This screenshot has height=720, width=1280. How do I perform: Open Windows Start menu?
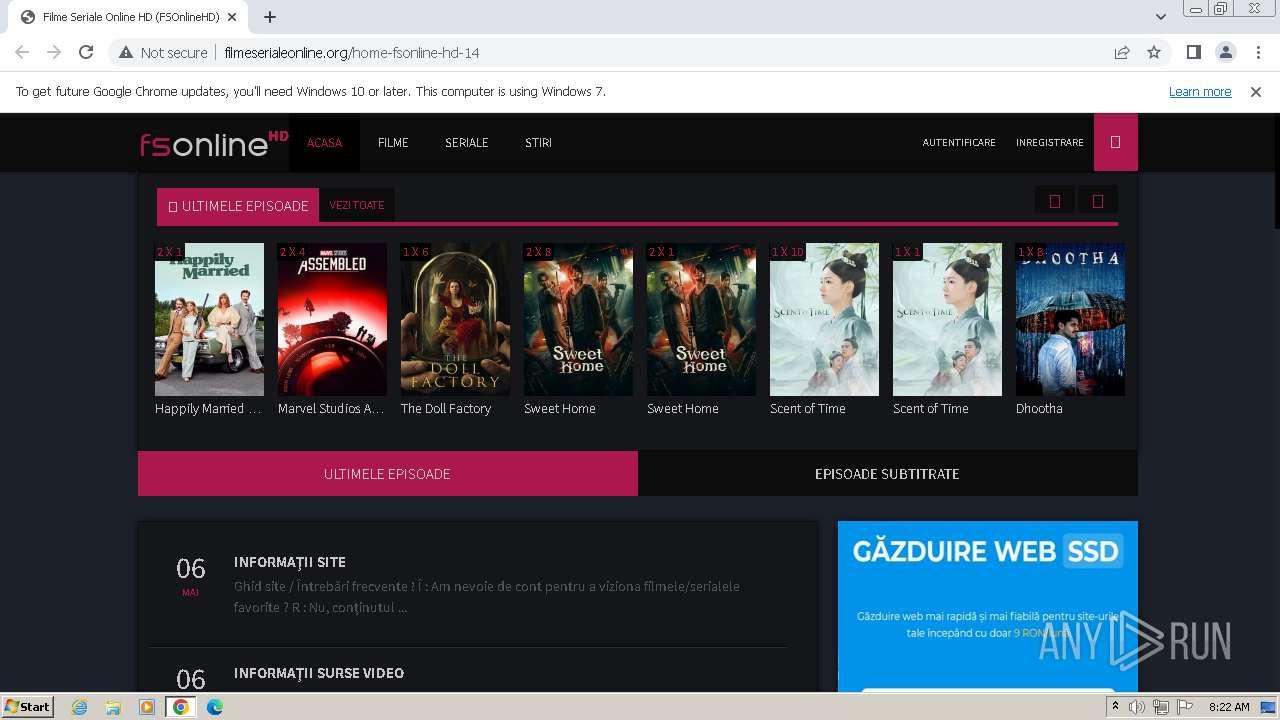pyautogui.click(x=27, y=706)
